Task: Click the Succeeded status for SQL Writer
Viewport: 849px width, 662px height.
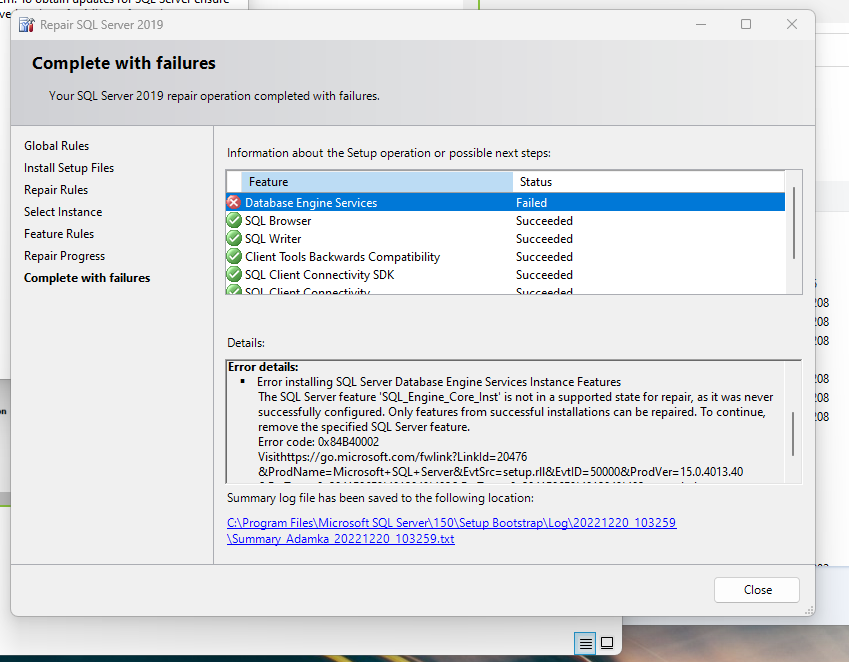Action: 544,239
